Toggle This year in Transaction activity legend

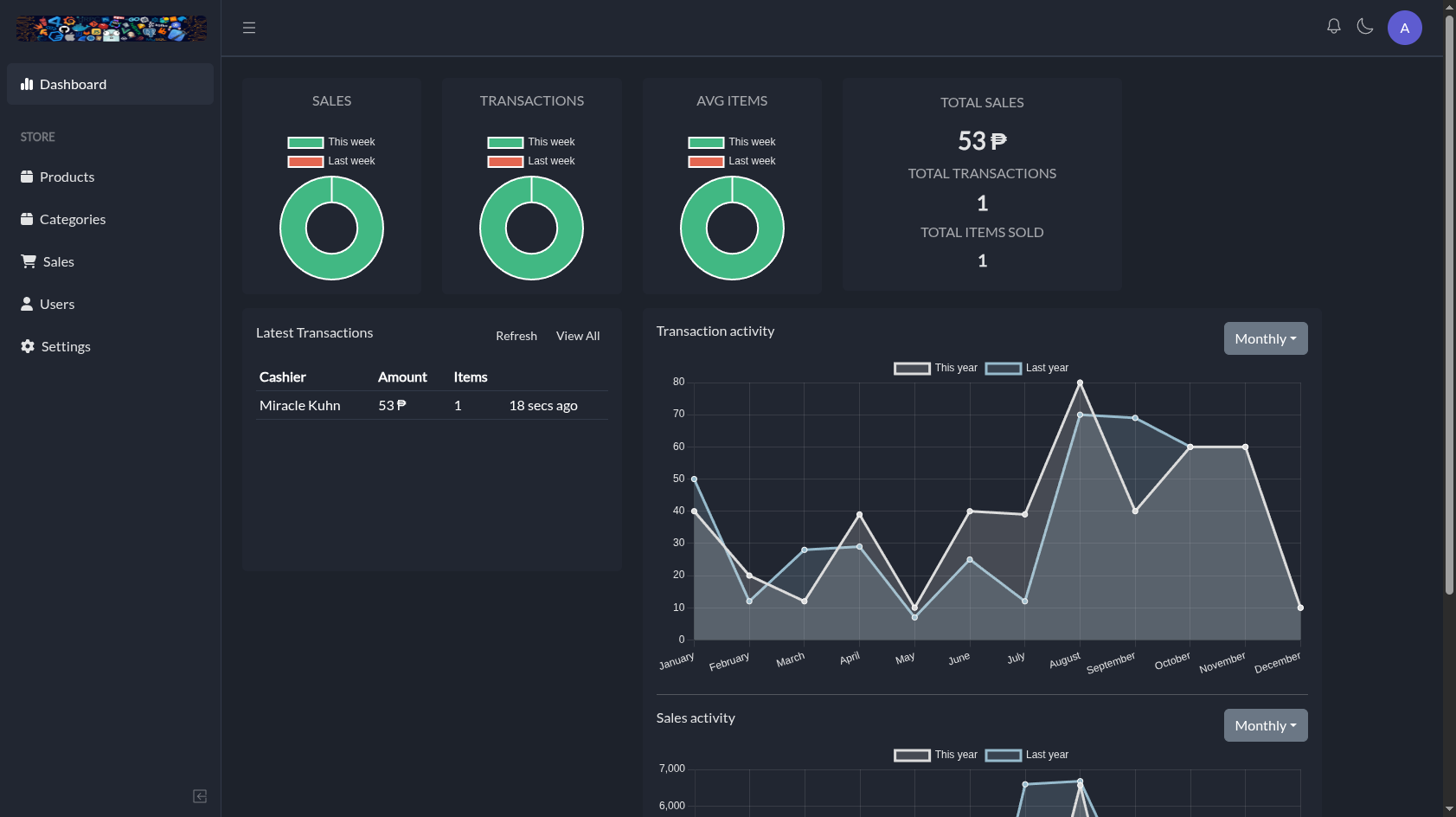[x=935, y=368]
